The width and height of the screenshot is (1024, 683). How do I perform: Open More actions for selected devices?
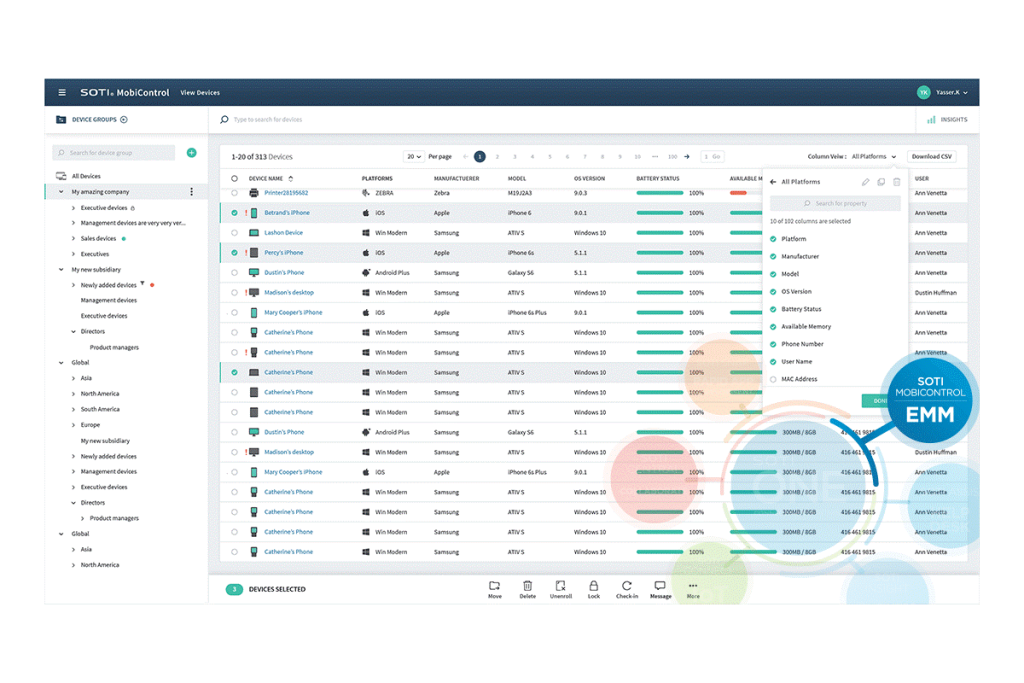[x=693, y=590]
